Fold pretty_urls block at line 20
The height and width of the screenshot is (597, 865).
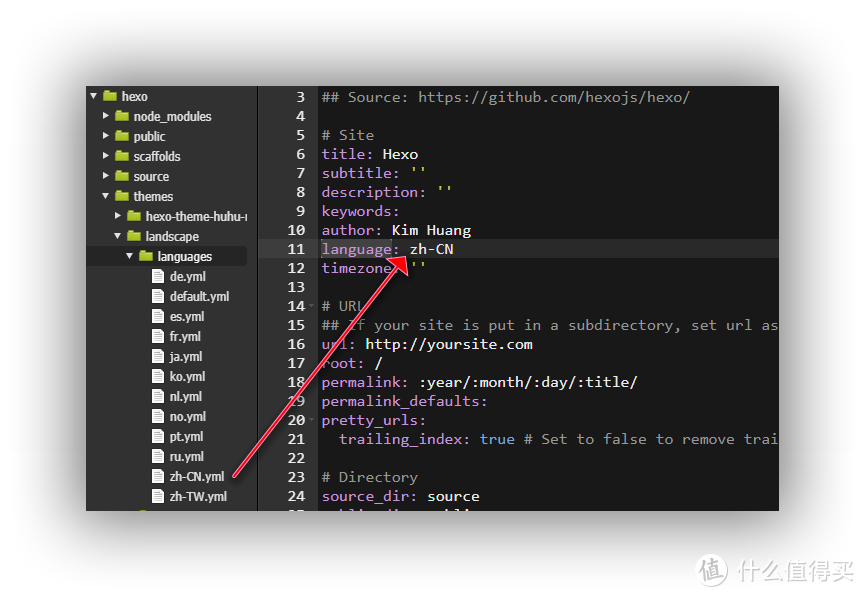coord(312,420)
